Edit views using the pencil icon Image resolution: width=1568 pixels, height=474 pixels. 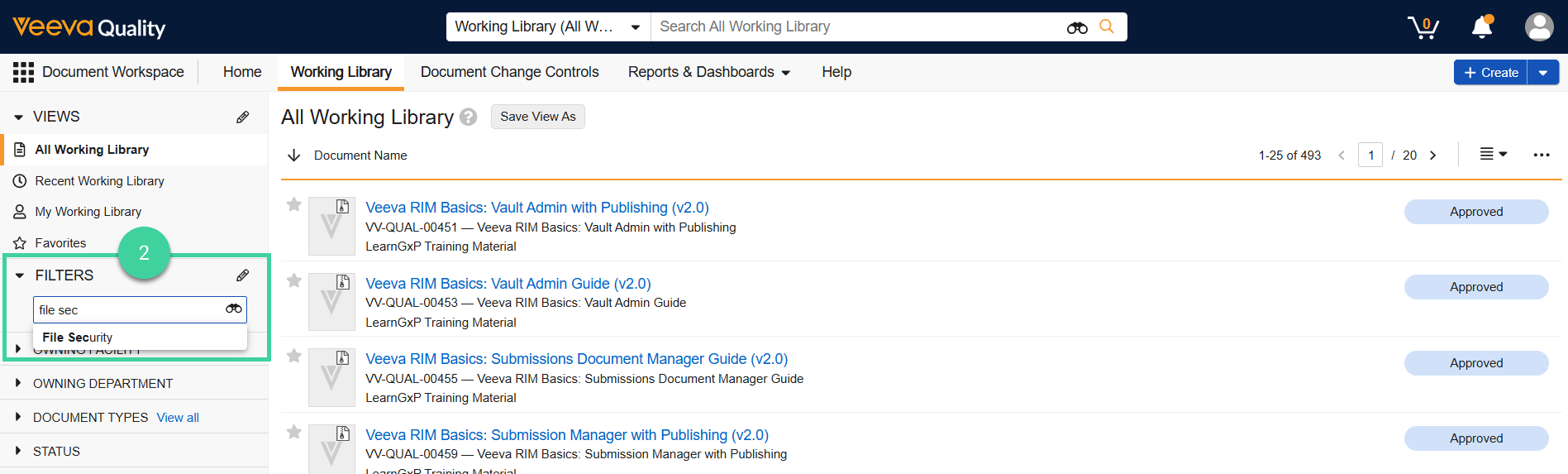pos(242,117)
